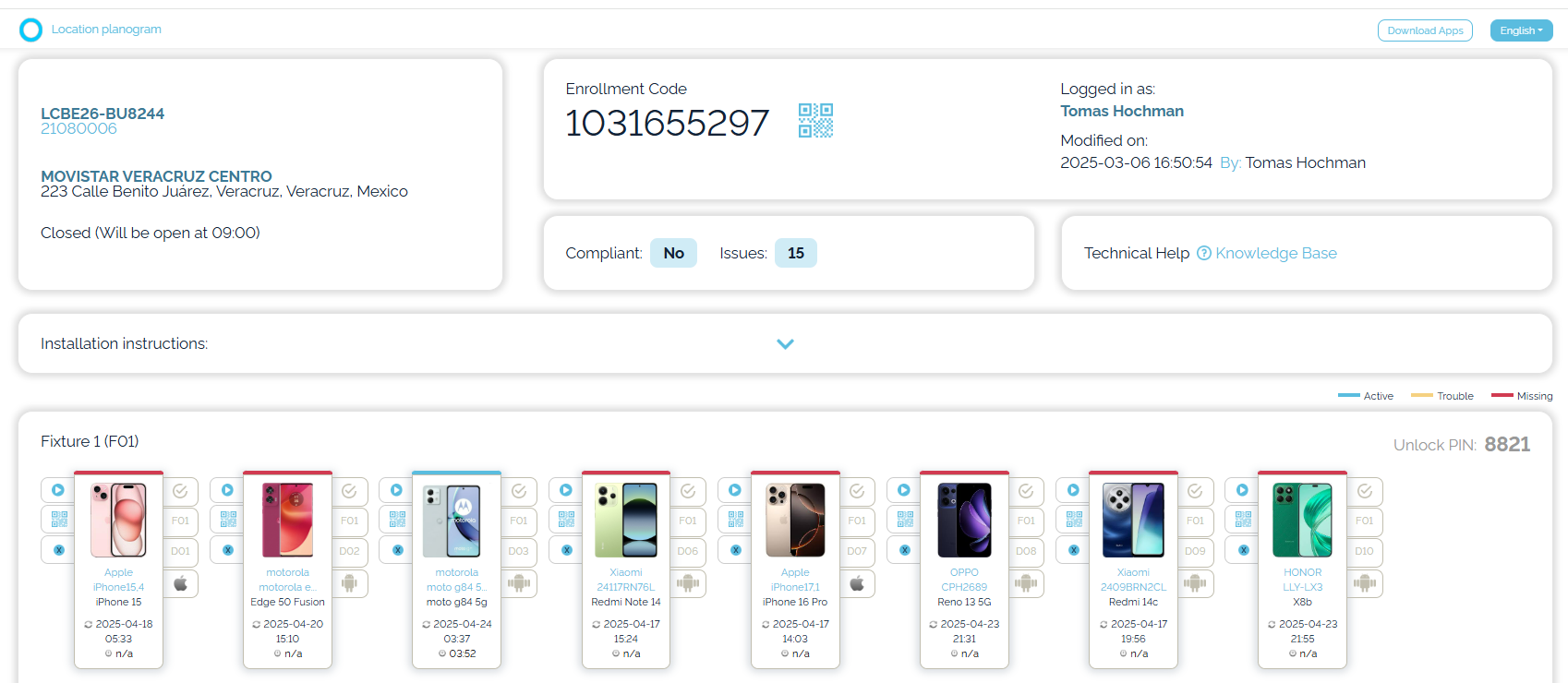Click the D07 position tag for iPhone 16 Pro
The image size is (1568, 683).
click(x=857, y=551)
